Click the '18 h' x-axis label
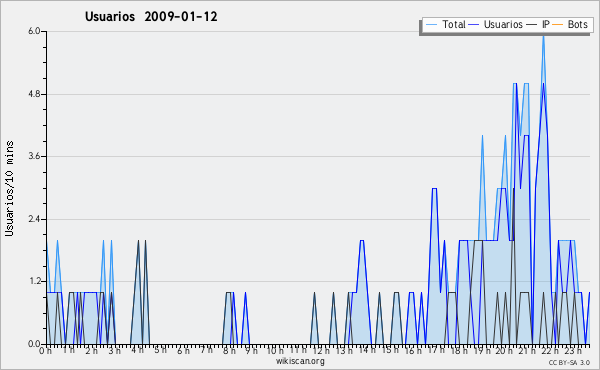This screenshot has height=370, width=600. (459, 351)
